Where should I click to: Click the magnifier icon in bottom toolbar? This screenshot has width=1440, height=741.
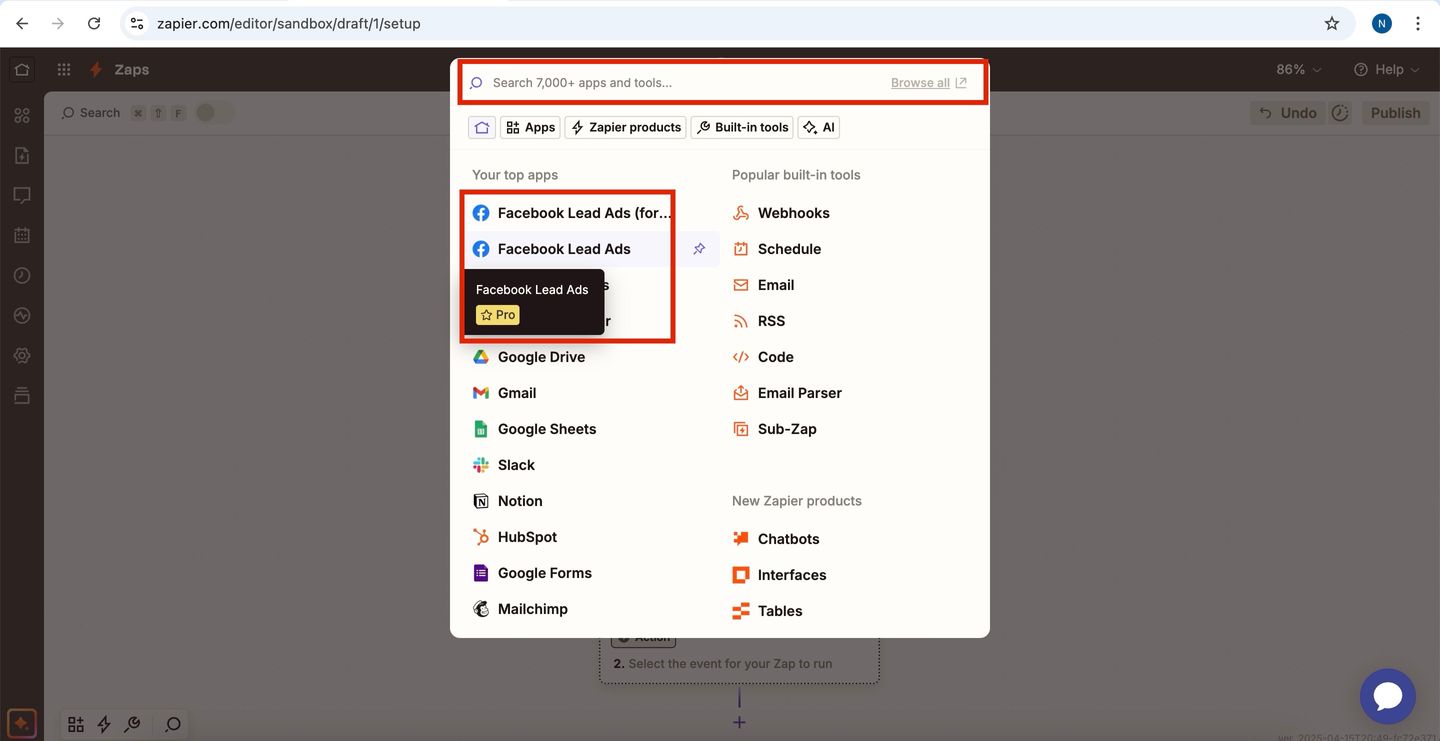(173, 725)
